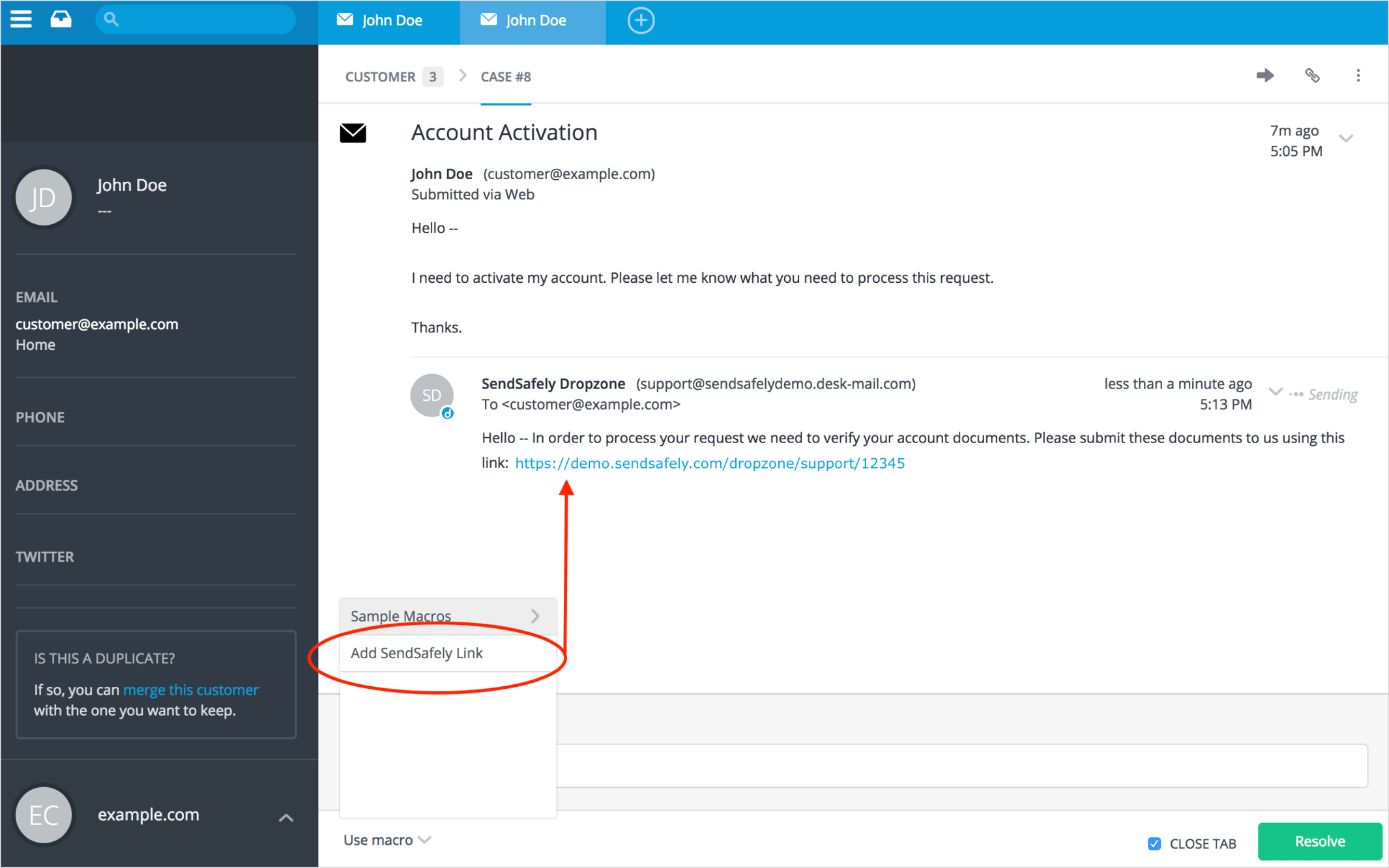Collapse the example.com company section
1389x868 pixels.
click(x=285, y=817)
